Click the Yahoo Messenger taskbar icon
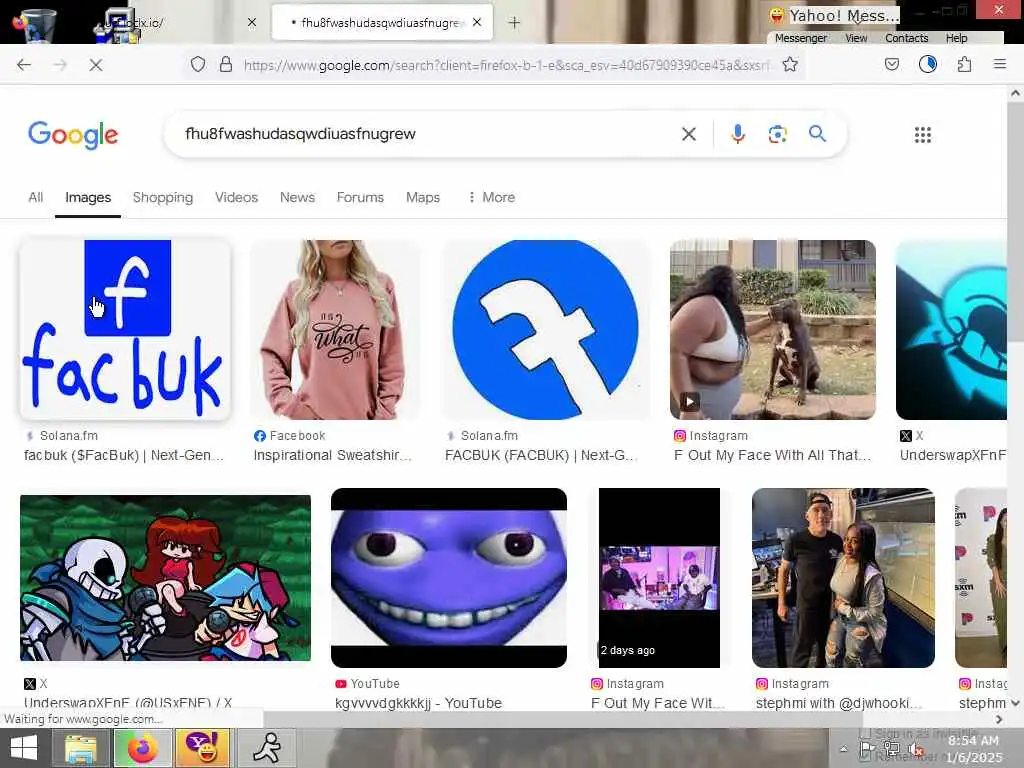The width and height of the screenshot is (1024, 768). (202, 748)
